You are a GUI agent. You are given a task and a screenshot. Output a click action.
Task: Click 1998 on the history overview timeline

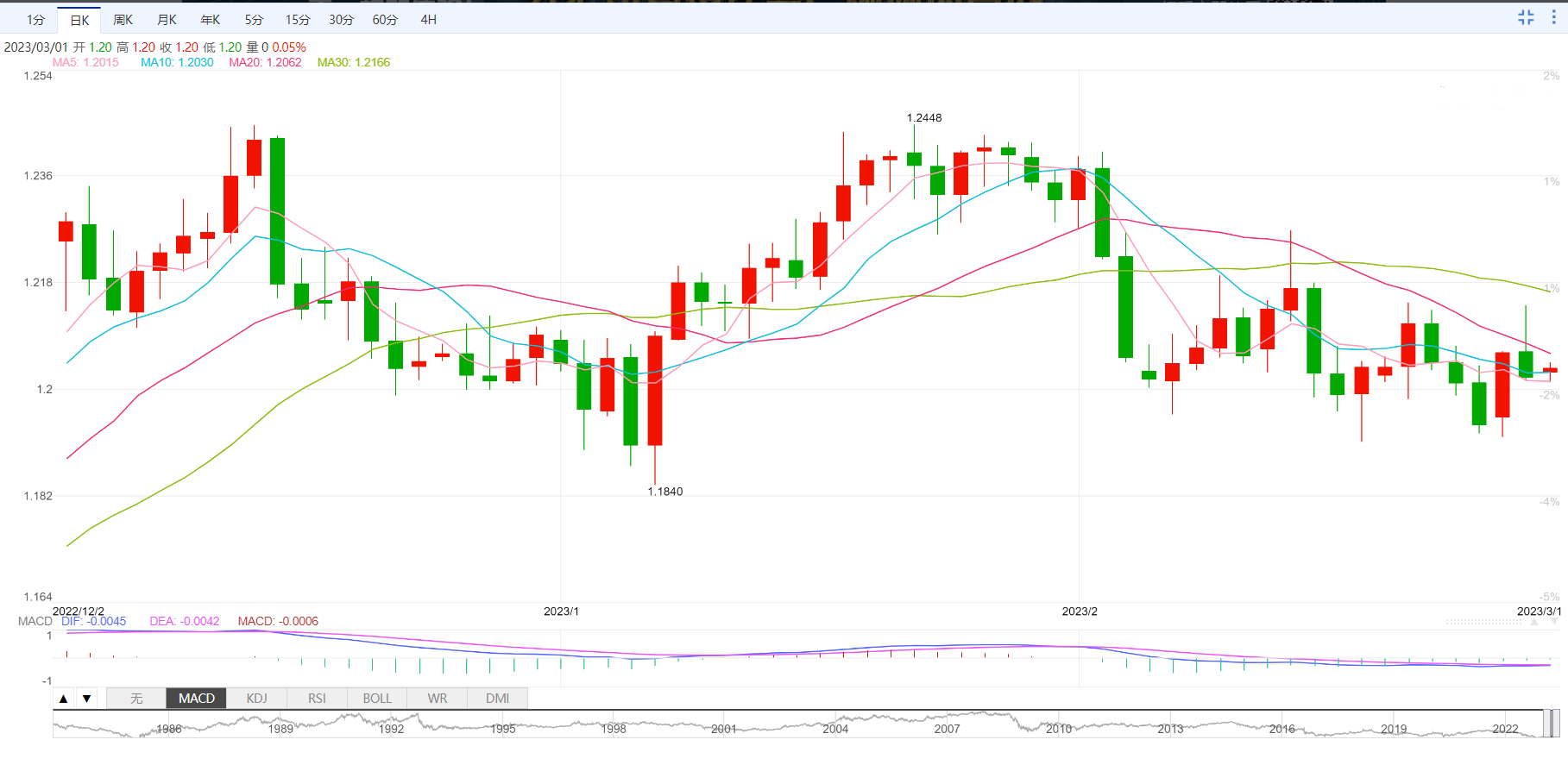[x=614, y=729]
